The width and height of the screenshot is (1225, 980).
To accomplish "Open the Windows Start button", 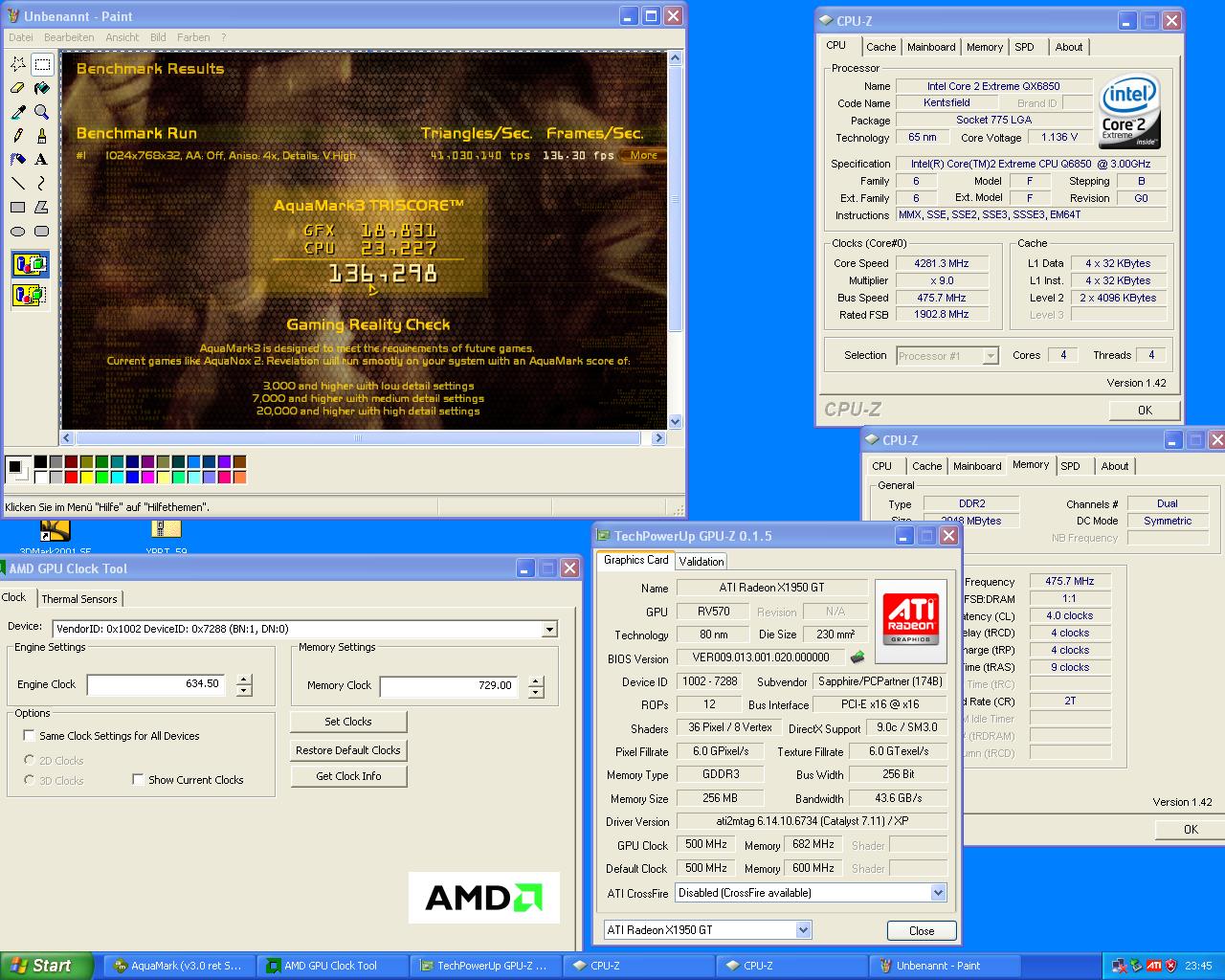I will 45,966.
